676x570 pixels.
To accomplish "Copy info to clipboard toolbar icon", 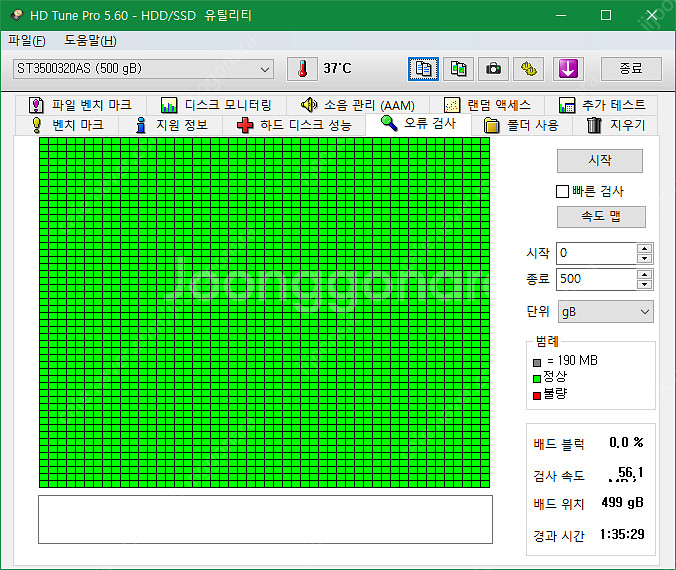I will pyautogui.click(x=423, y=69).
